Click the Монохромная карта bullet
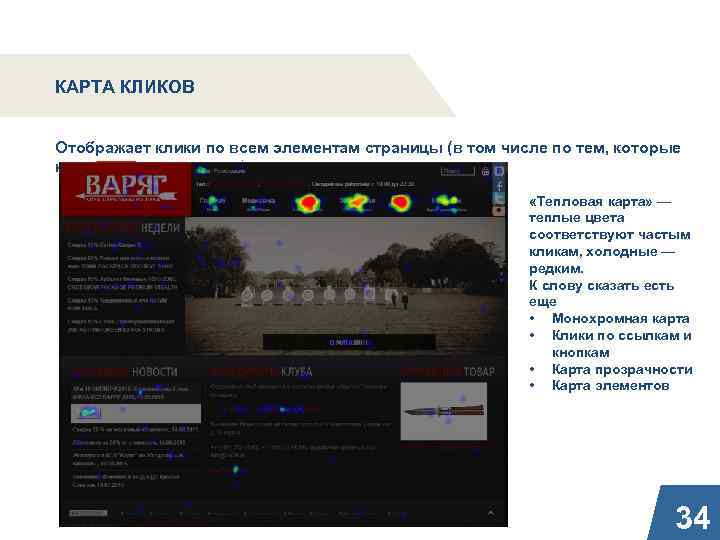The image size is (720, 540). (620, 318)
